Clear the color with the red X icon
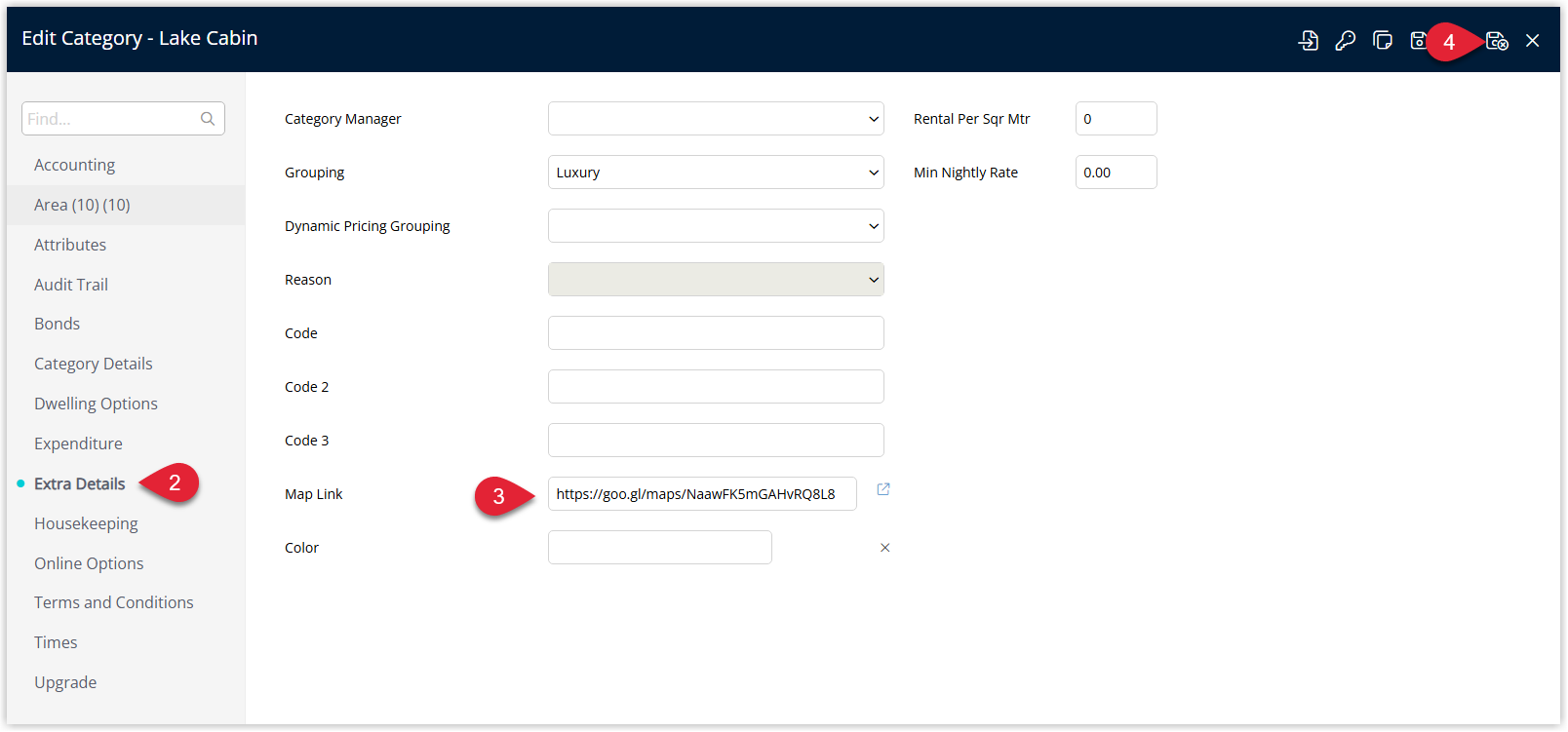This screenshot has height=732, width=1568. tap(885, 548)
